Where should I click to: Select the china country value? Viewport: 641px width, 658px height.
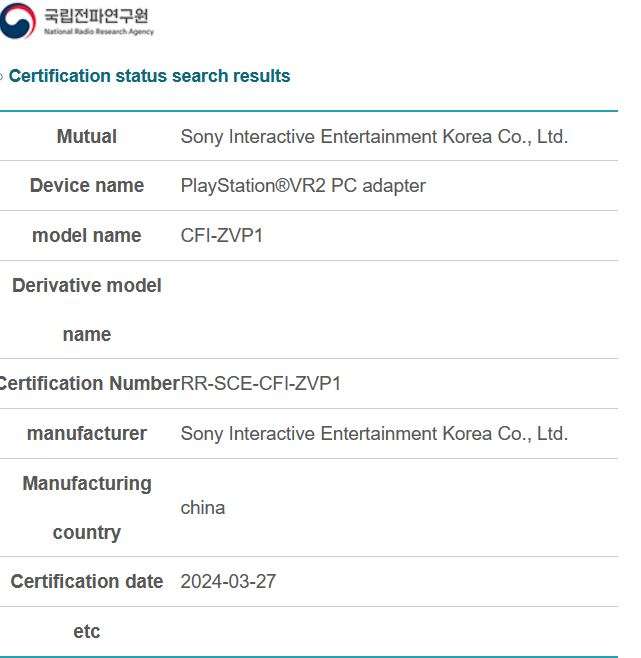click(203, 508)
